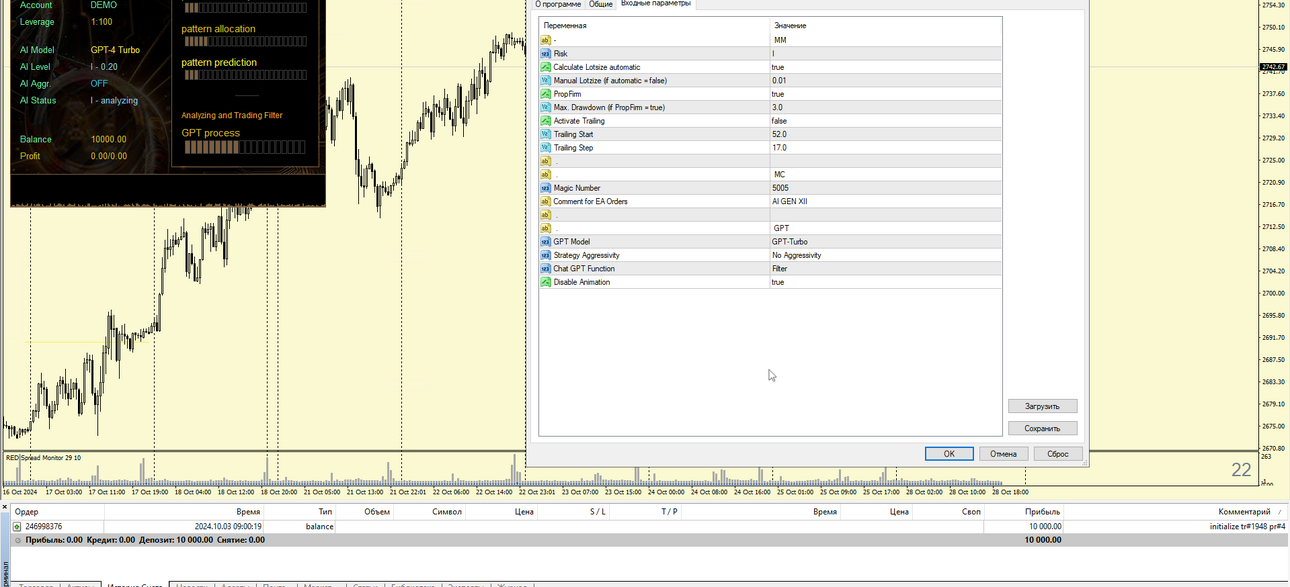Click the Тип column header in history
The width and height of the screenshot is (1290, 587).
point(301,511)
